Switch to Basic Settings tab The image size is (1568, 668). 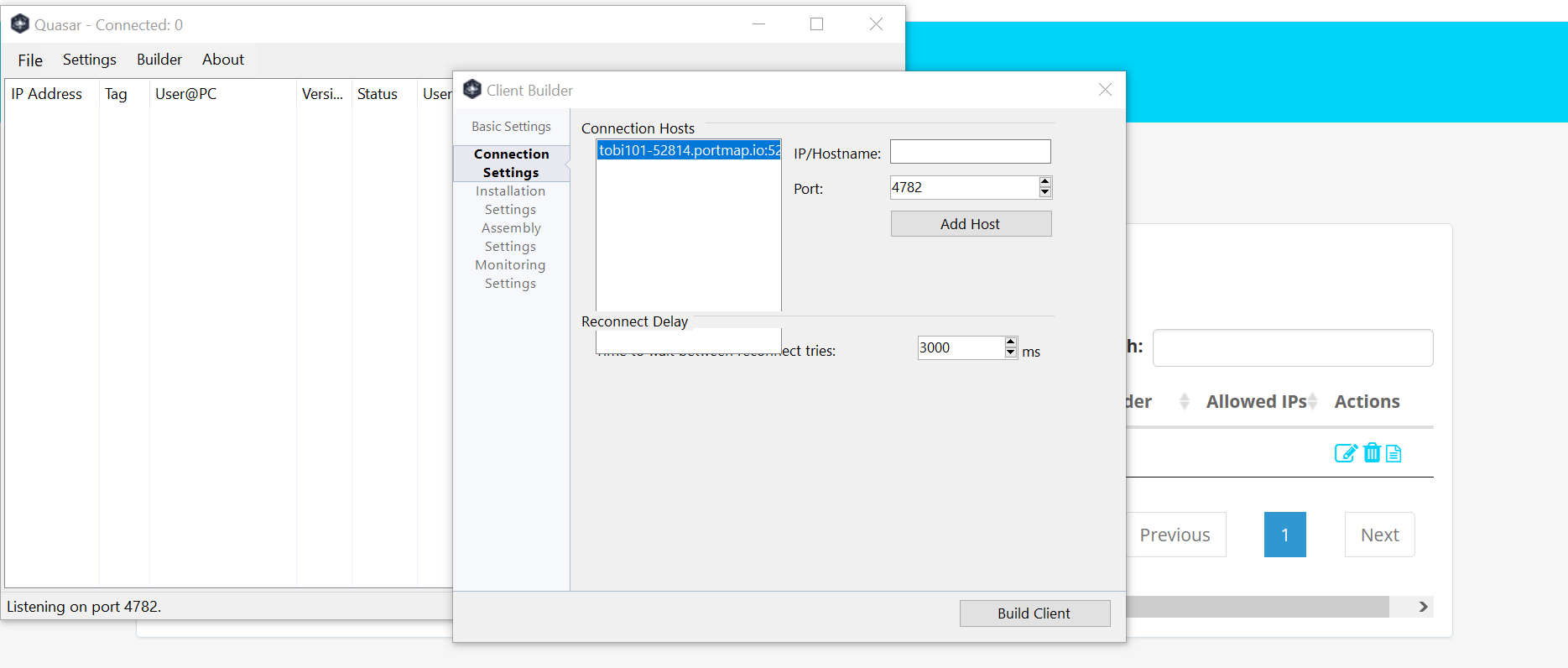click(x=511, y=127)
